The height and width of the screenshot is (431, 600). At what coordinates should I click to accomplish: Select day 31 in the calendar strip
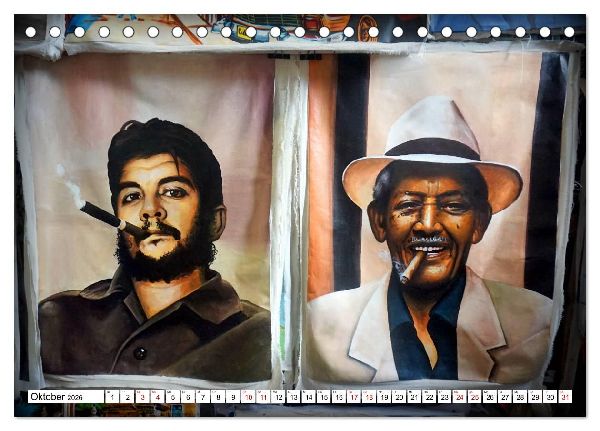[x=565, y=397]
